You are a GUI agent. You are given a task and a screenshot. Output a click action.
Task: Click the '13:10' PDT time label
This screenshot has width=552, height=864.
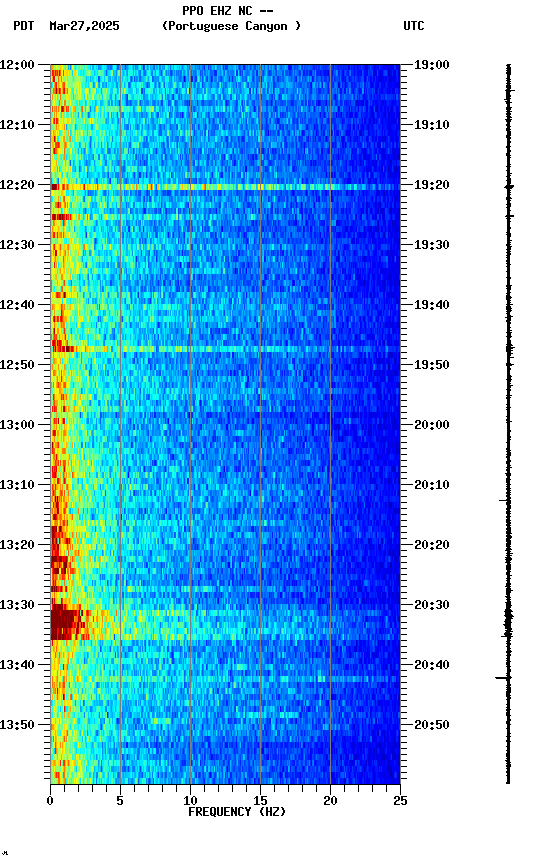pyautogui.click(x=17, y=485)
